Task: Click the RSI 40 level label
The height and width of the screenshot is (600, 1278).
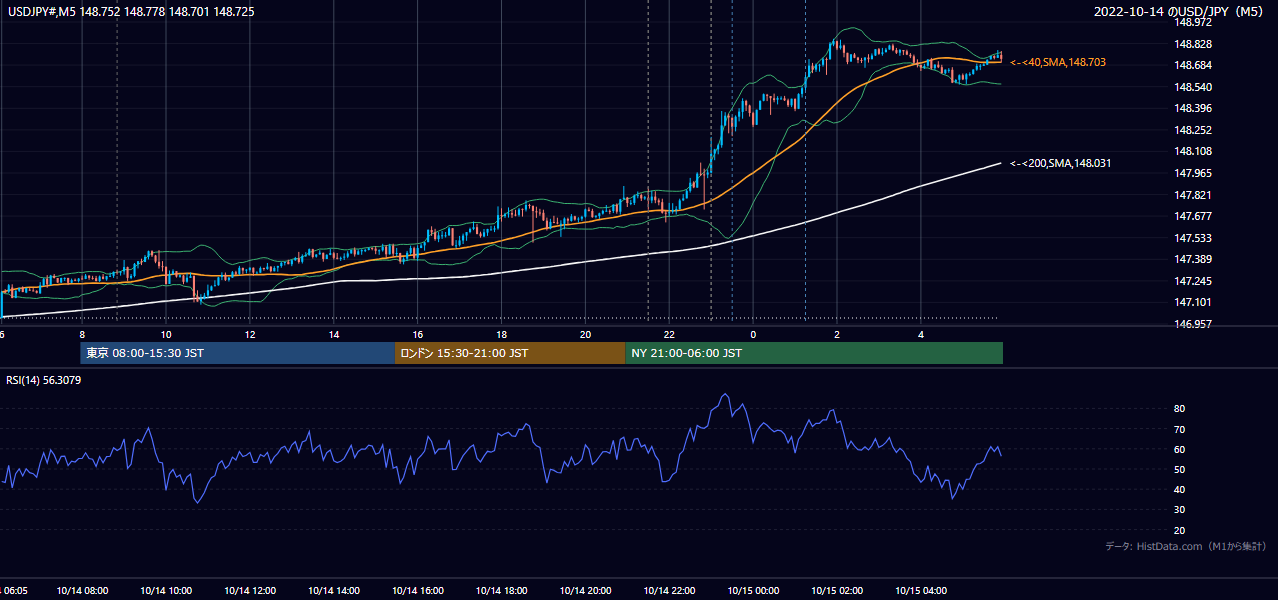Action: coord(1179,489)
